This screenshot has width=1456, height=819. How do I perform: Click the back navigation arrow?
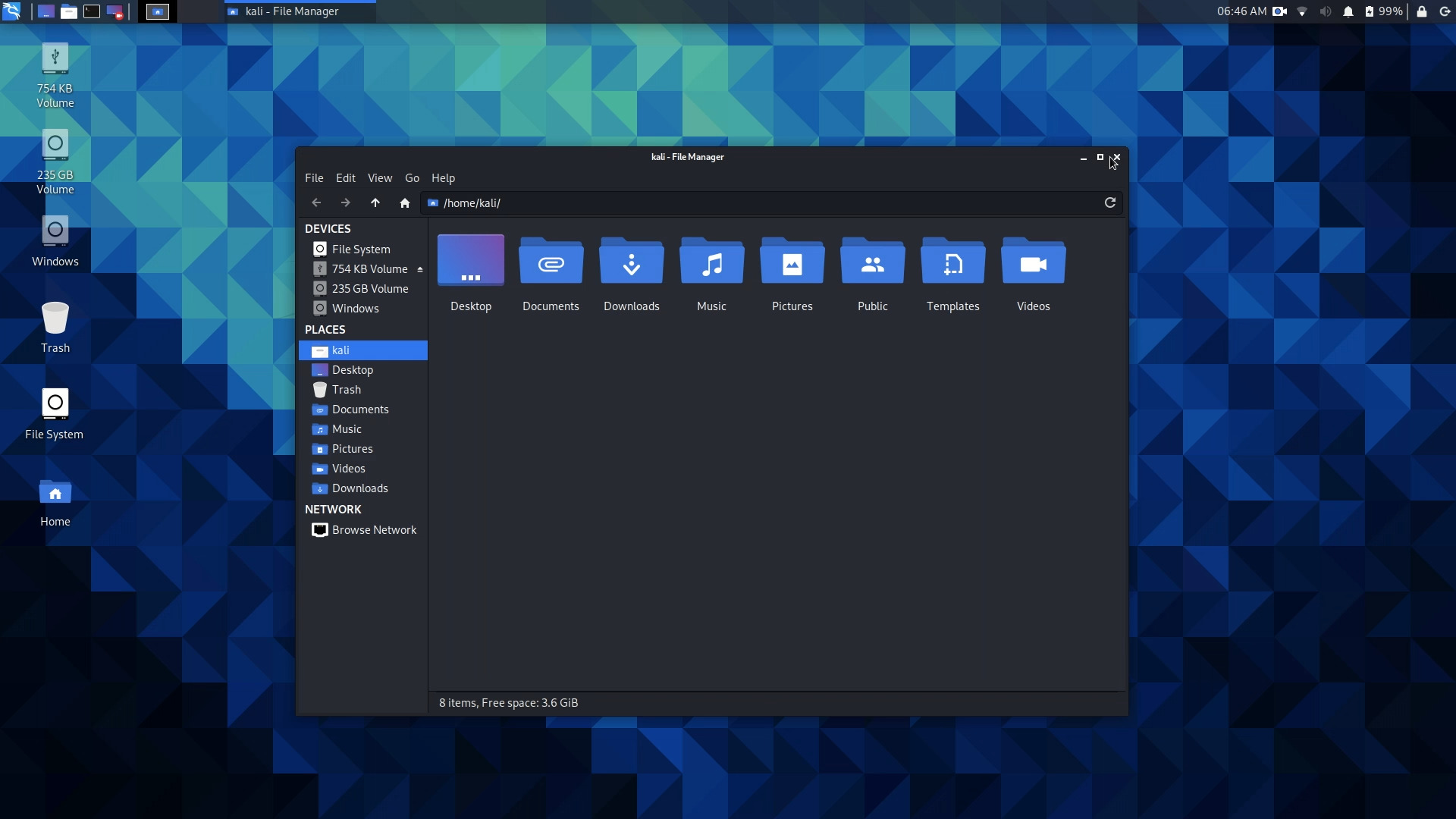point(315,203)
